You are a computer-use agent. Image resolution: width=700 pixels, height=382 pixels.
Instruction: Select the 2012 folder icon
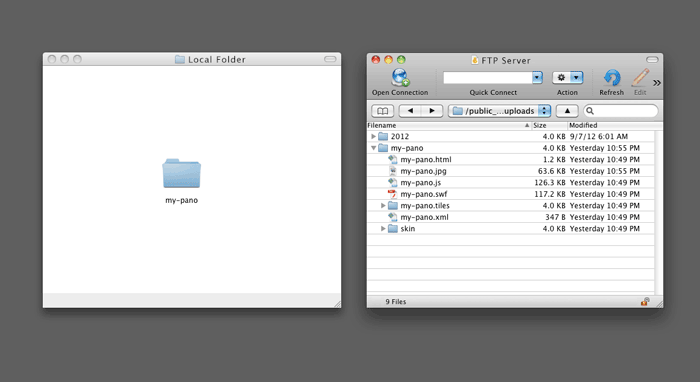click(383, 137)
